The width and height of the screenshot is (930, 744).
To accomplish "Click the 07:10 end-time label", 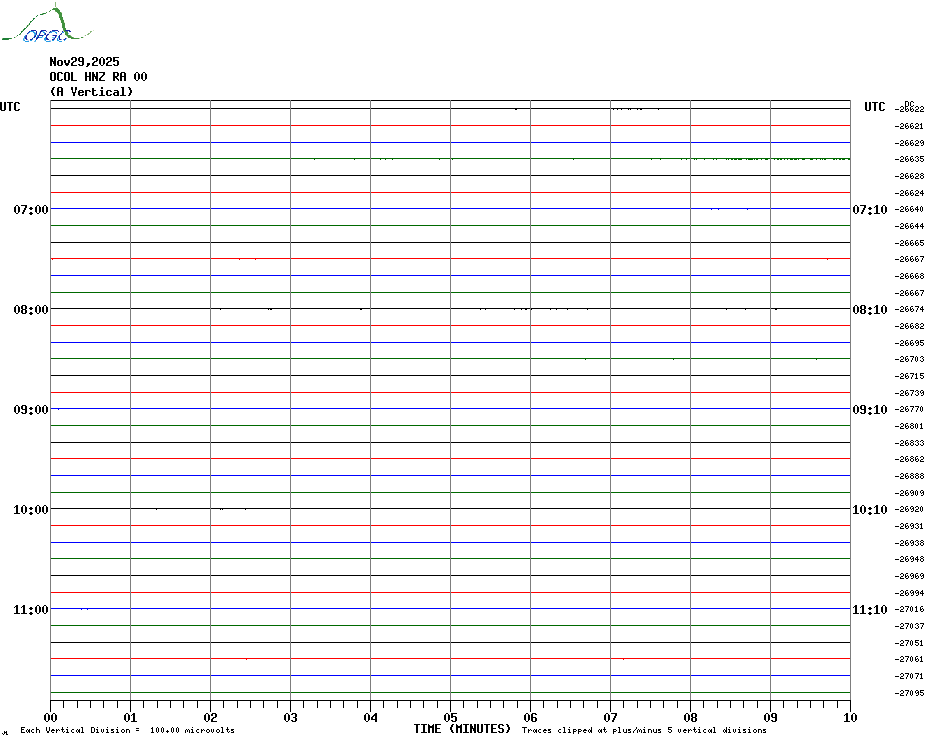I will 870,209.
